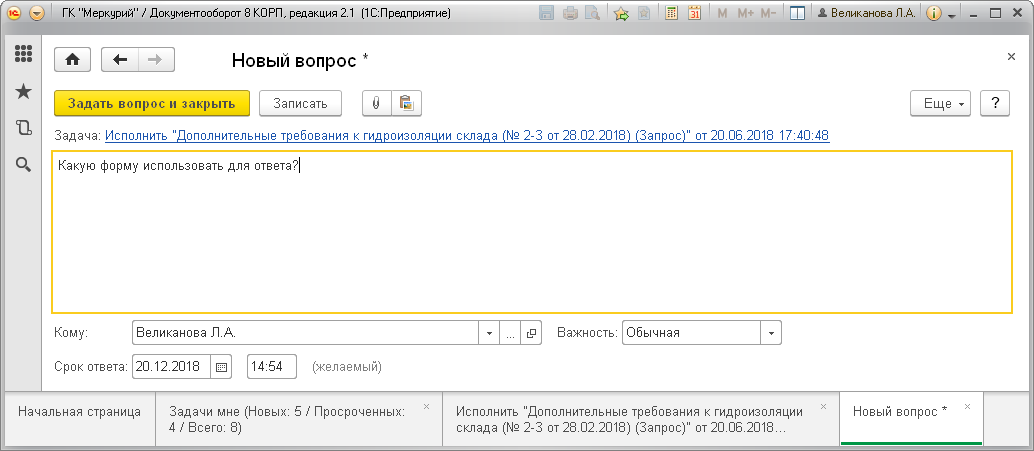Click Print preview icon in title bar

[x=593, y=13]
